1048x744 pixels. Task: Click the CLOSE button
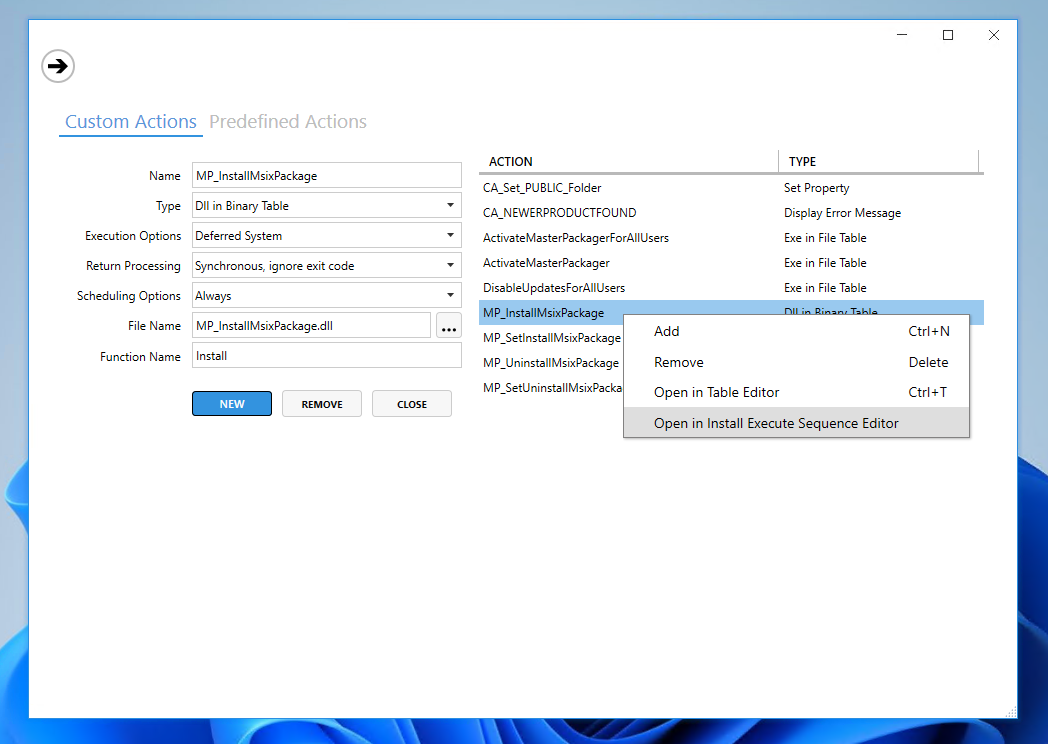[x=412, y=404]
